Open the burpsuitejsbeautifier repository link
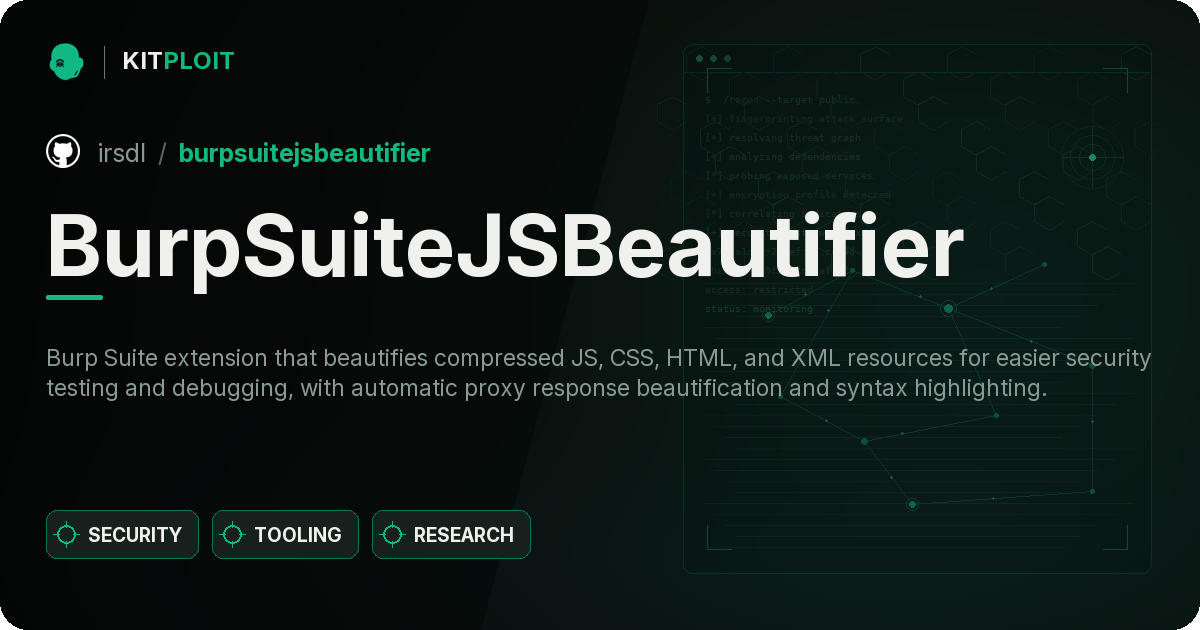Viewport: 1200px width, 630px height. click(x=304, y=153)
